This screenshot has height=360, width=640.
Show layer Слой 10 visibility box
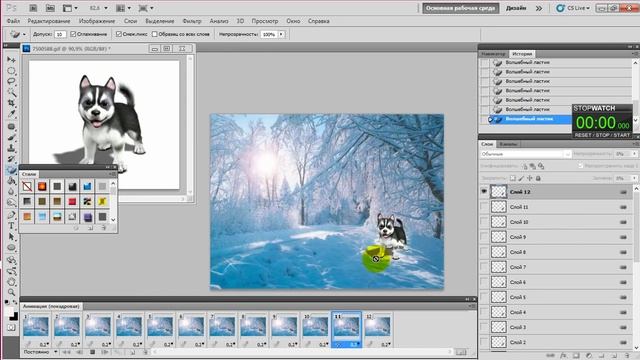tap(484, 222)
